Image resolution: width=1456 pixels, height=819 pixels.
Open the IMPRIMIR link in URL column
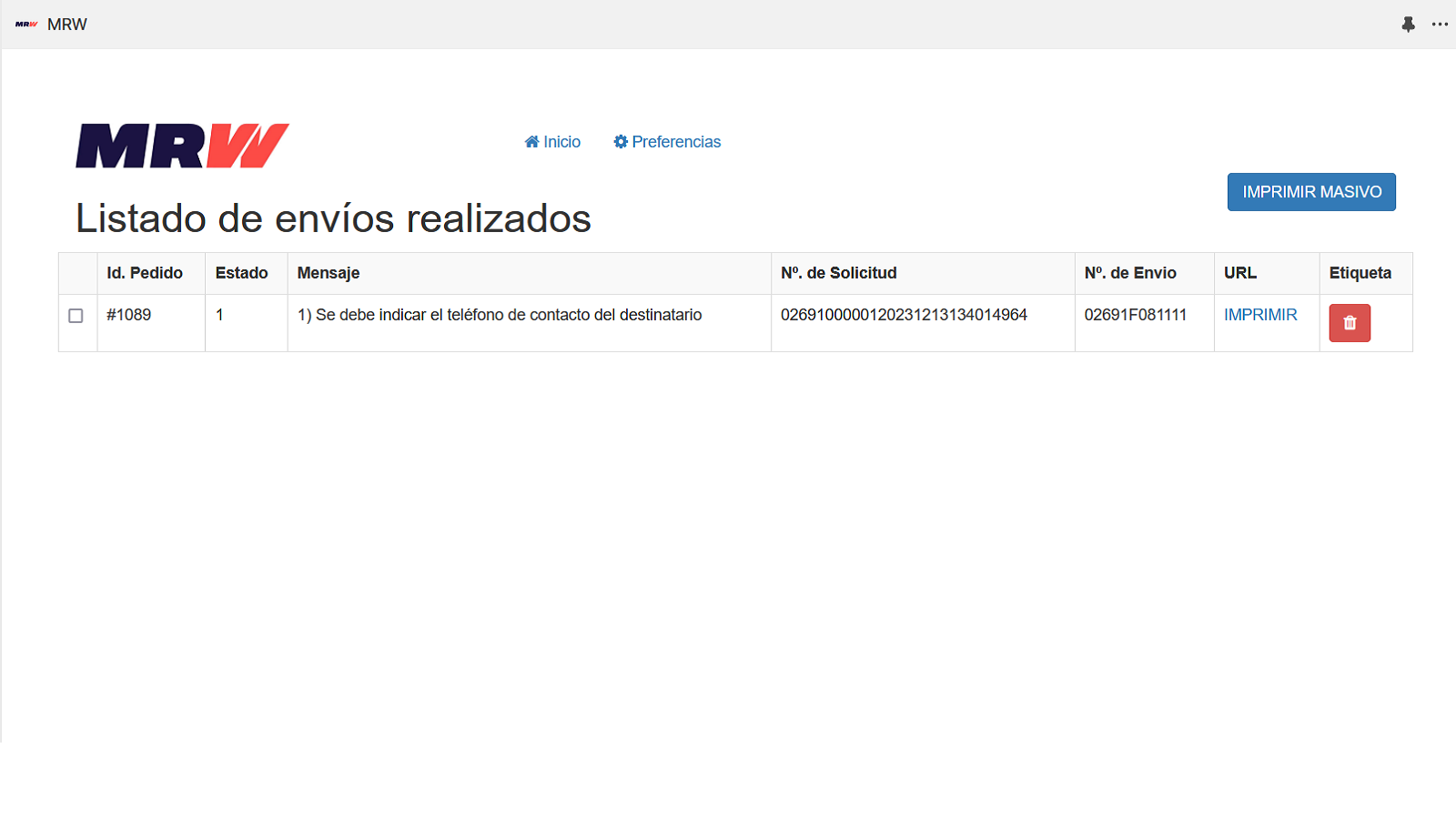point(1260,315)
